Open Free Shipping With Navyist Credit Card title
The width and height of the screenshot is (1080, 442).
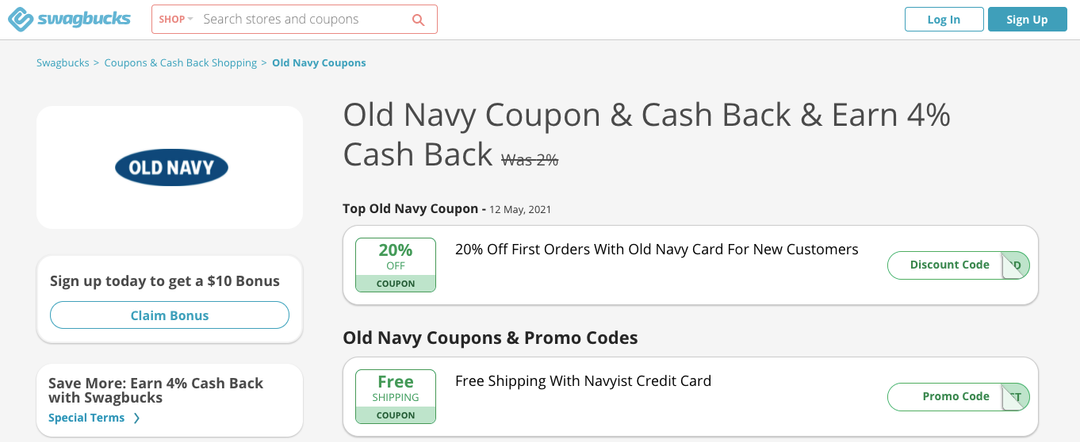click(x=583, y=381)
